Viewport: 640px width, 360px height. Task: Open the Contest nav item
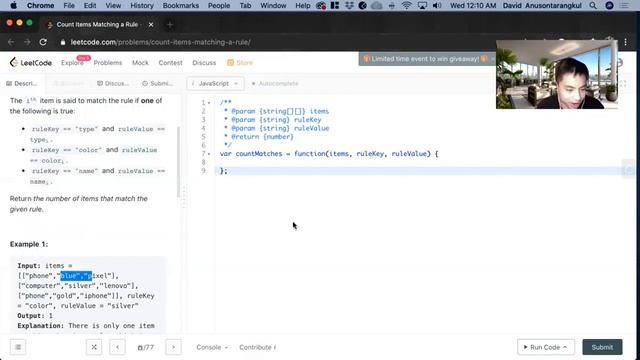pos(170,62)
